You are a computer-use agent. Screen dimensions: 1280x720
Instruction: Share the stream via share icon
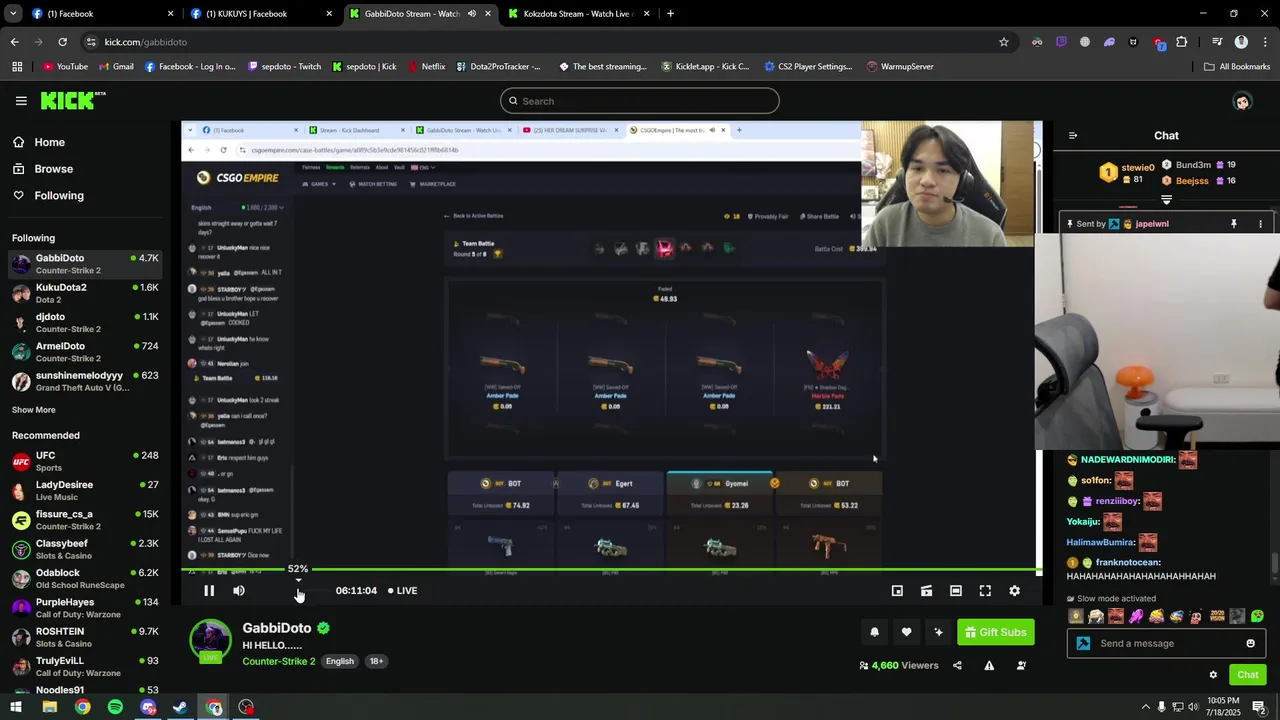click(957, 666)
